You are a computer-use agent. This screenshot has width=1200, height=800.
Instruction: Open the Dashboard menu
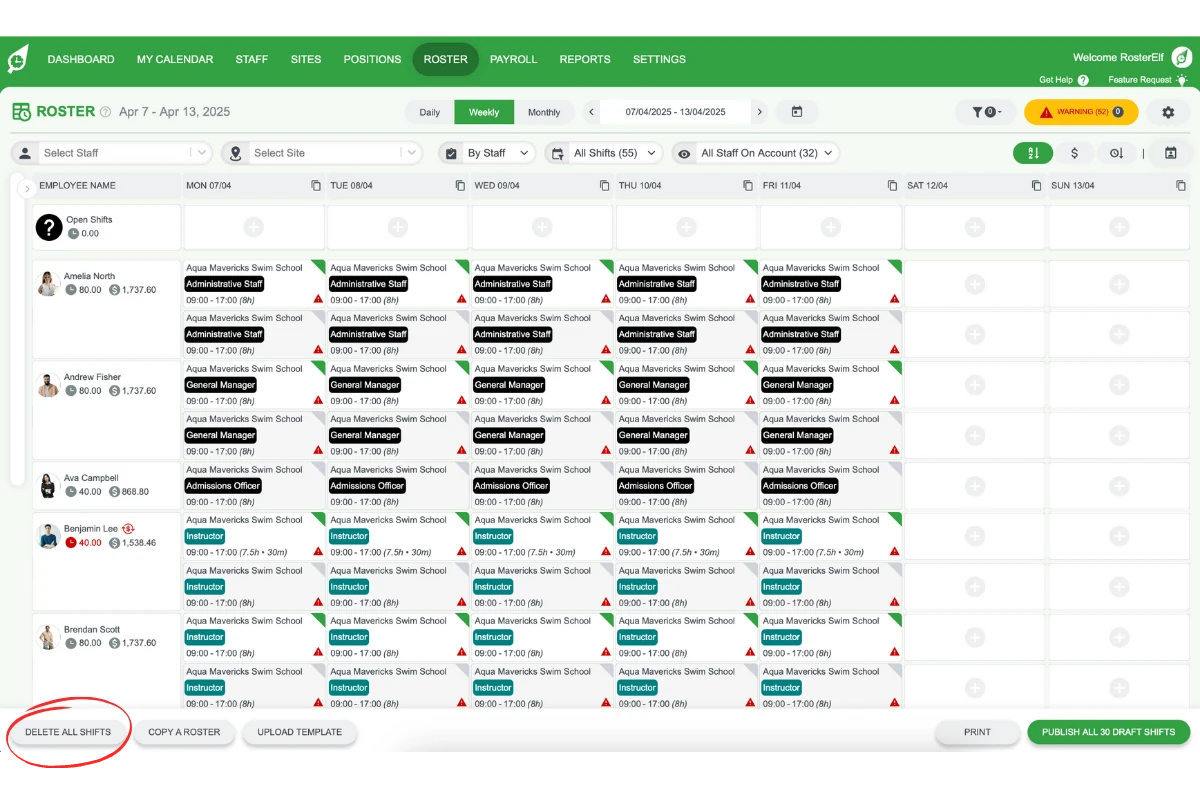[81, 59]
